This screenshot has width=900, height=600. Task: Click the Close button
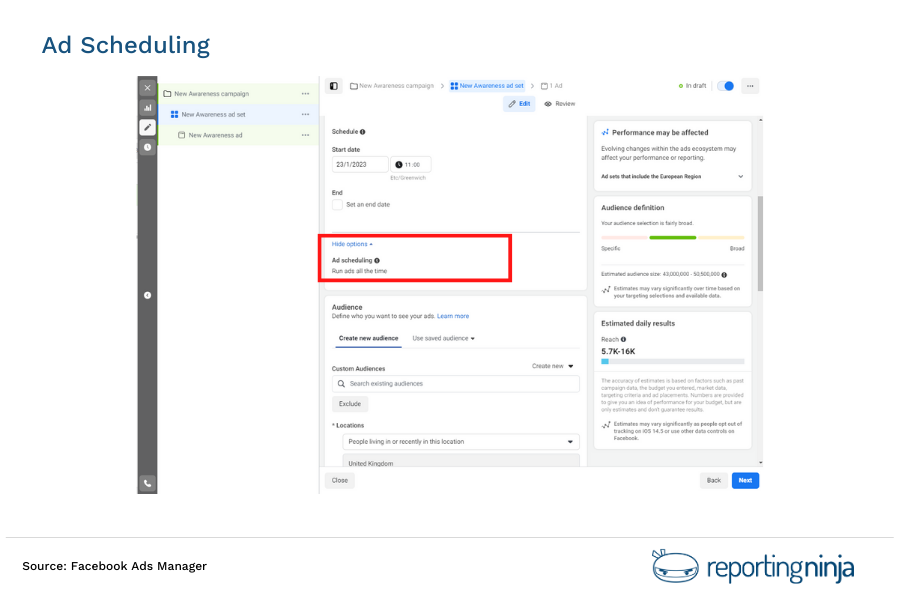coord(340,481)
